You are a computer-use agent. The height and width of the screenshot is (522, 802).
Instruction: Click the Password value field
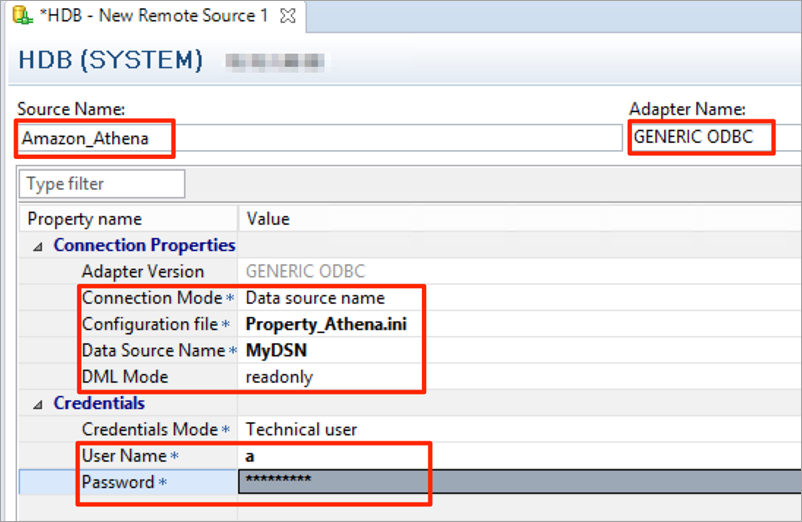click(520, 482)
